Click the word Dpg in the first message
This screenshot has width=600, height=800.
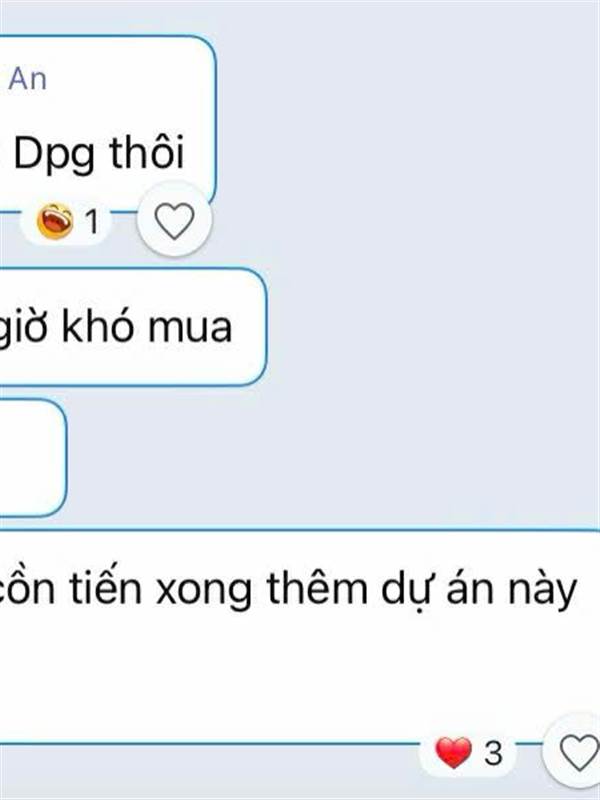point(55,155)
